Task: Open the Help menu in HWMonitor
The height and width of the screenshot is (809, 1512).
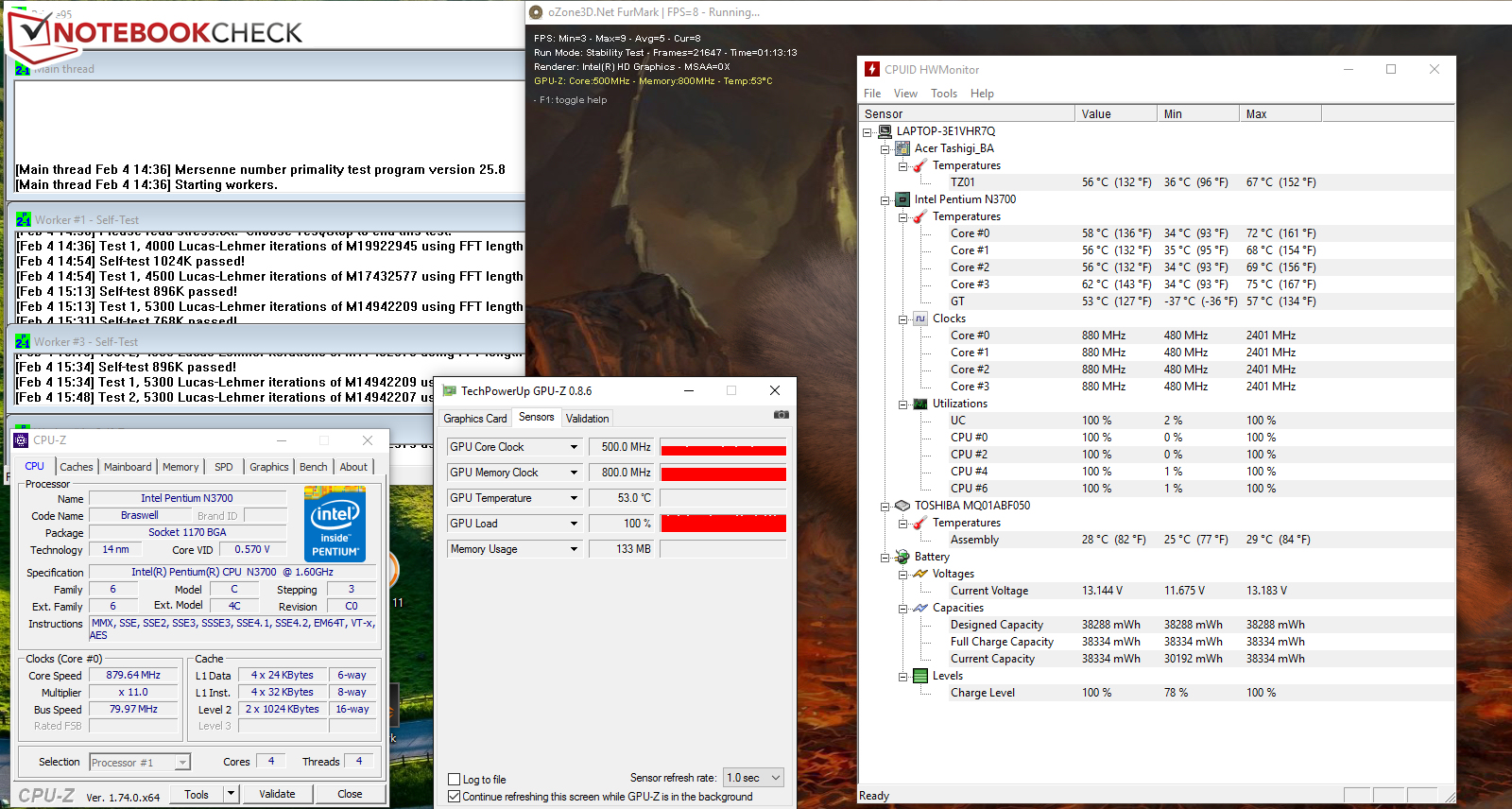Action: [982, 94]
